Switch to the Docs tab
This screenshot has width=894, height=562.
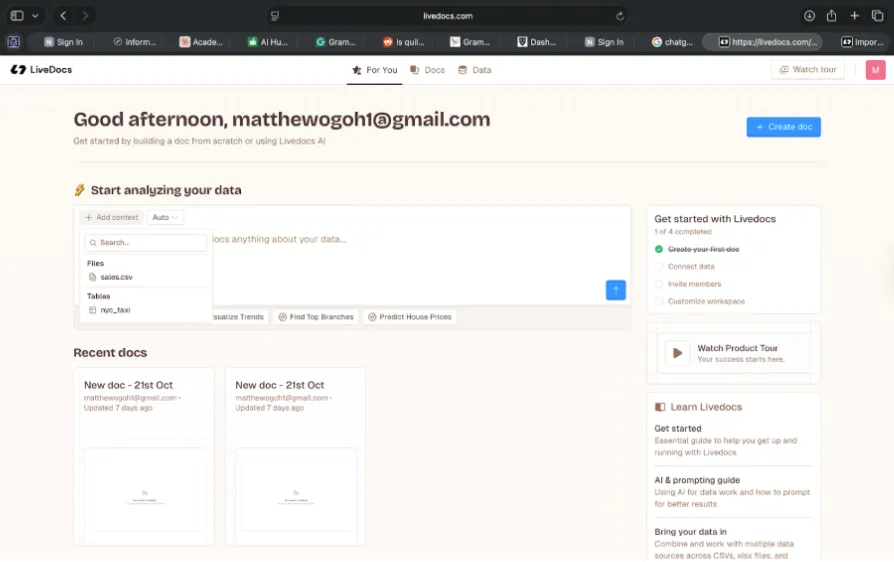click(427, 70)
